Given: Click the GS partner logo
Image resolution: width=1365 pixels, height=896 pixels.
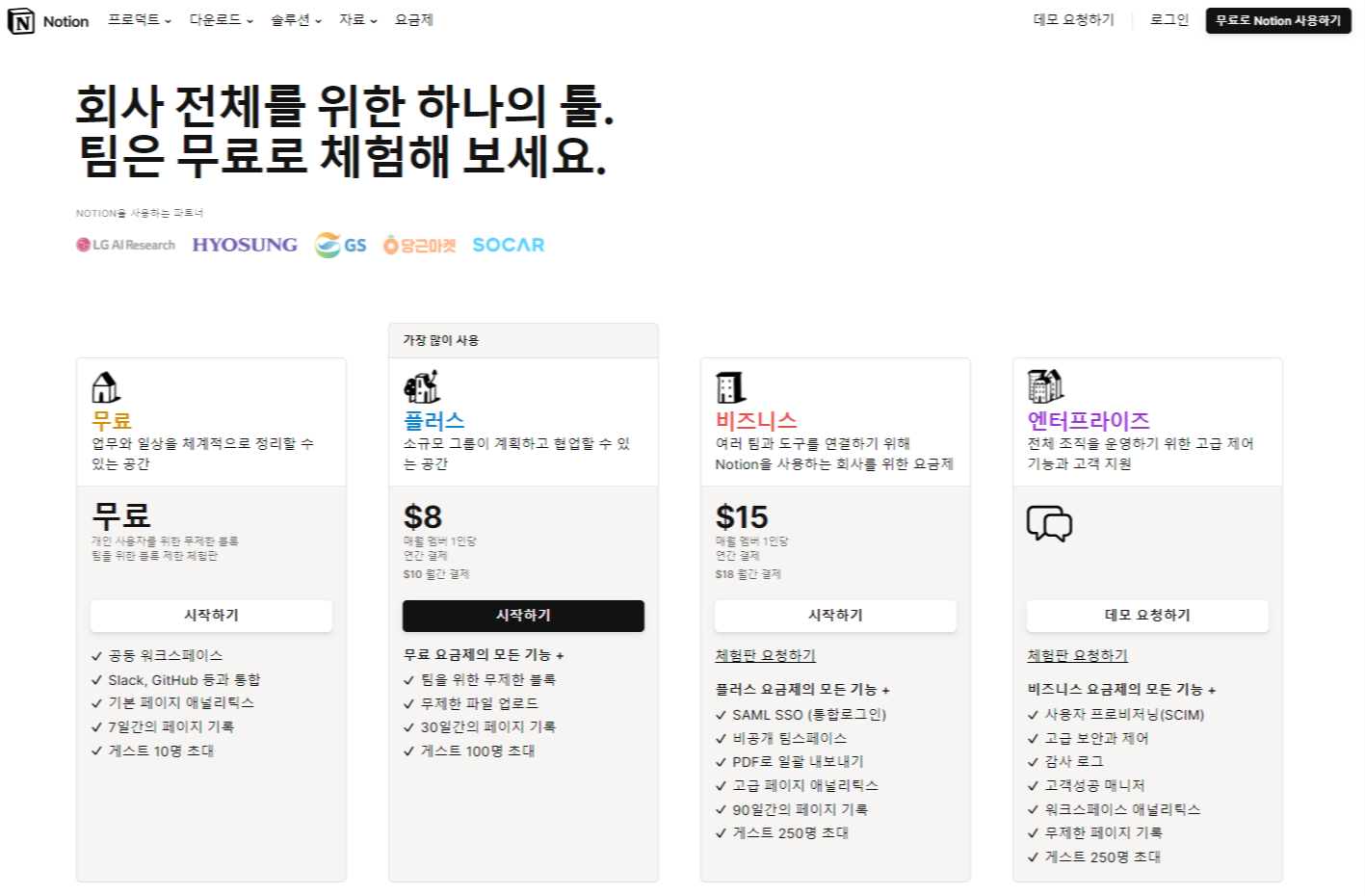Looking at the screenshot, I should click(x=341, y=245).
